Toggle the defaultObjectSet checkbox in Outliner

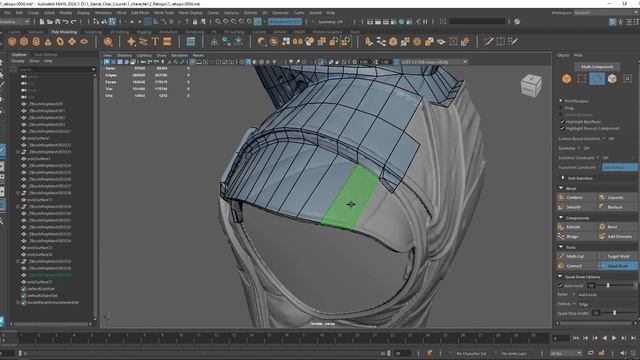(24, 296)
